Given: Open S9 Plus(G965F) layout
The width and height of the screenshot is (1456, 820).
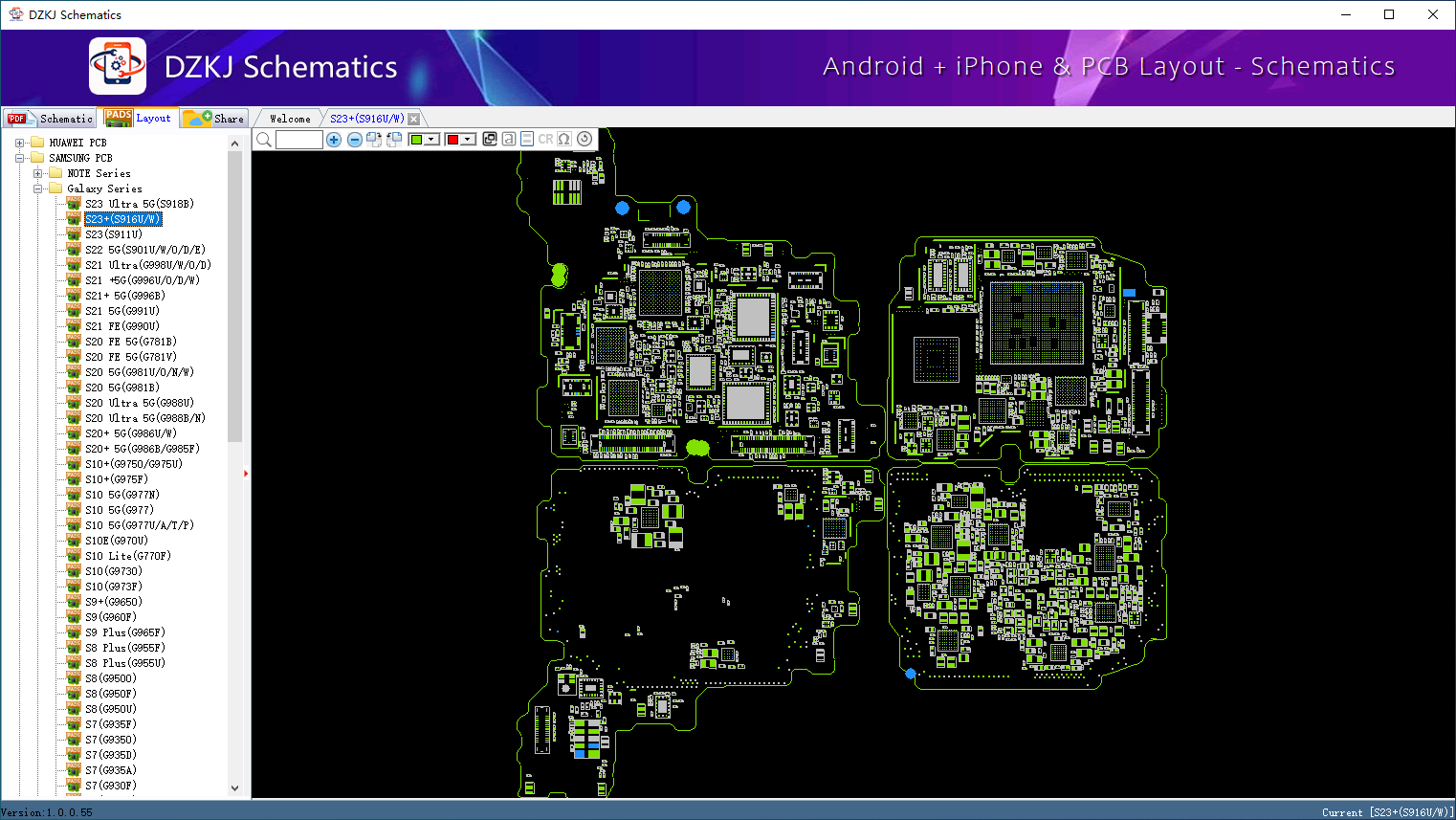Looking at the screenshot, I should tap(124, 632).
